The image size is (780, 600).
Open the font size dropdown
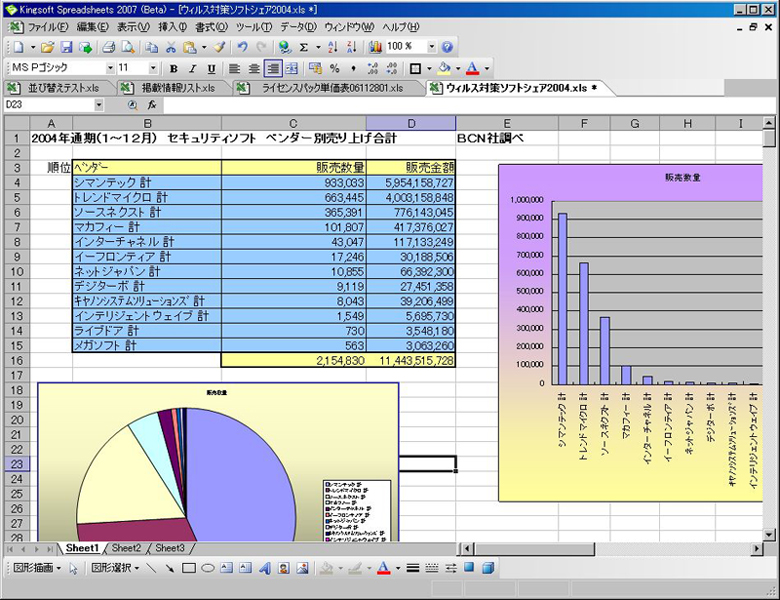pos(153,68)
